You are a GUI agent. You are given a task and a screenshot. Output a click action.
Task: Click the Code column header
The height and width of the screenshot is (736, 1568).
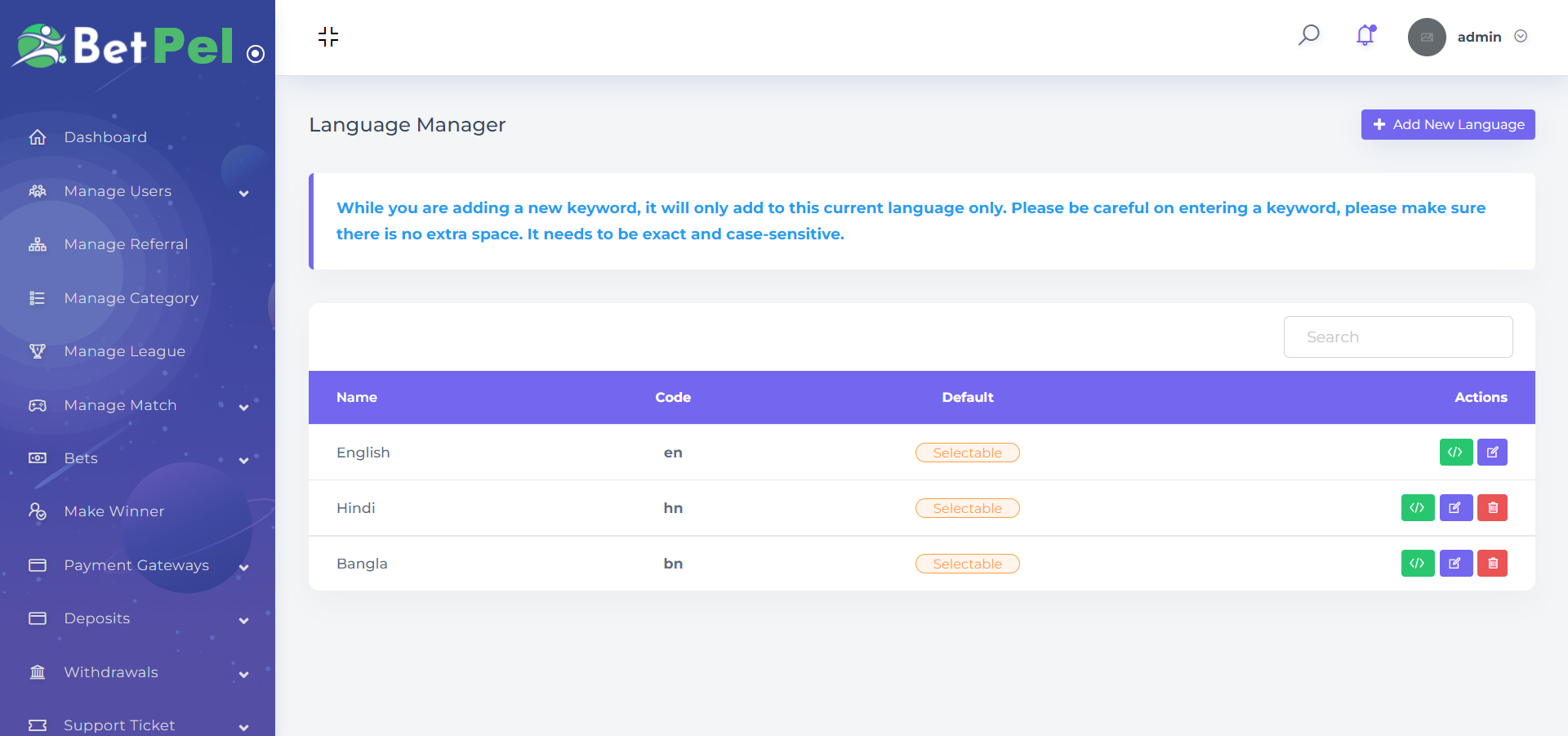673,397
